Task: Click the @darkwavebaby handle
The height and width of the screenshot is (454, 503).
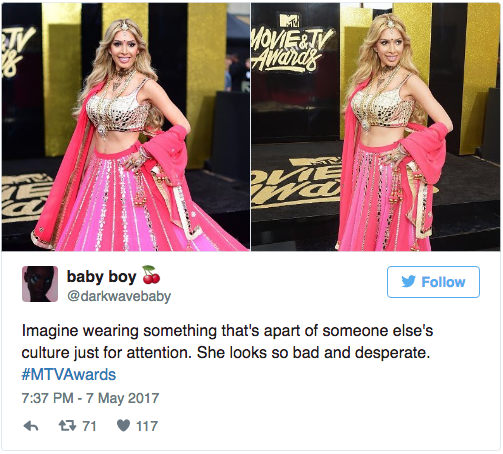Action: pos(119,296)
